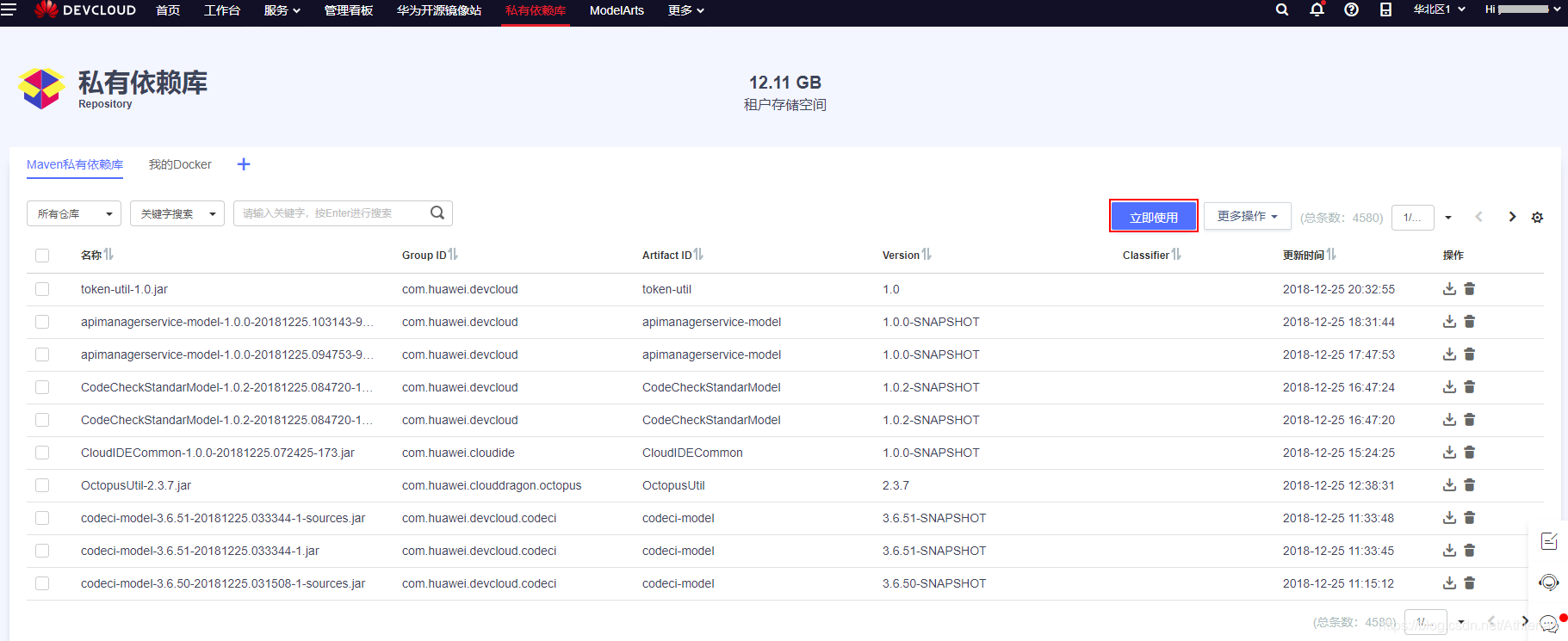
Task: Open the page number selector at the top
Action: point(1413,218)
